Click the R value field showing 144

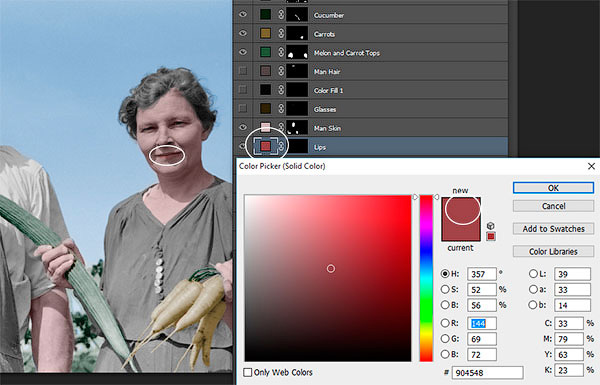click(482, 323)
